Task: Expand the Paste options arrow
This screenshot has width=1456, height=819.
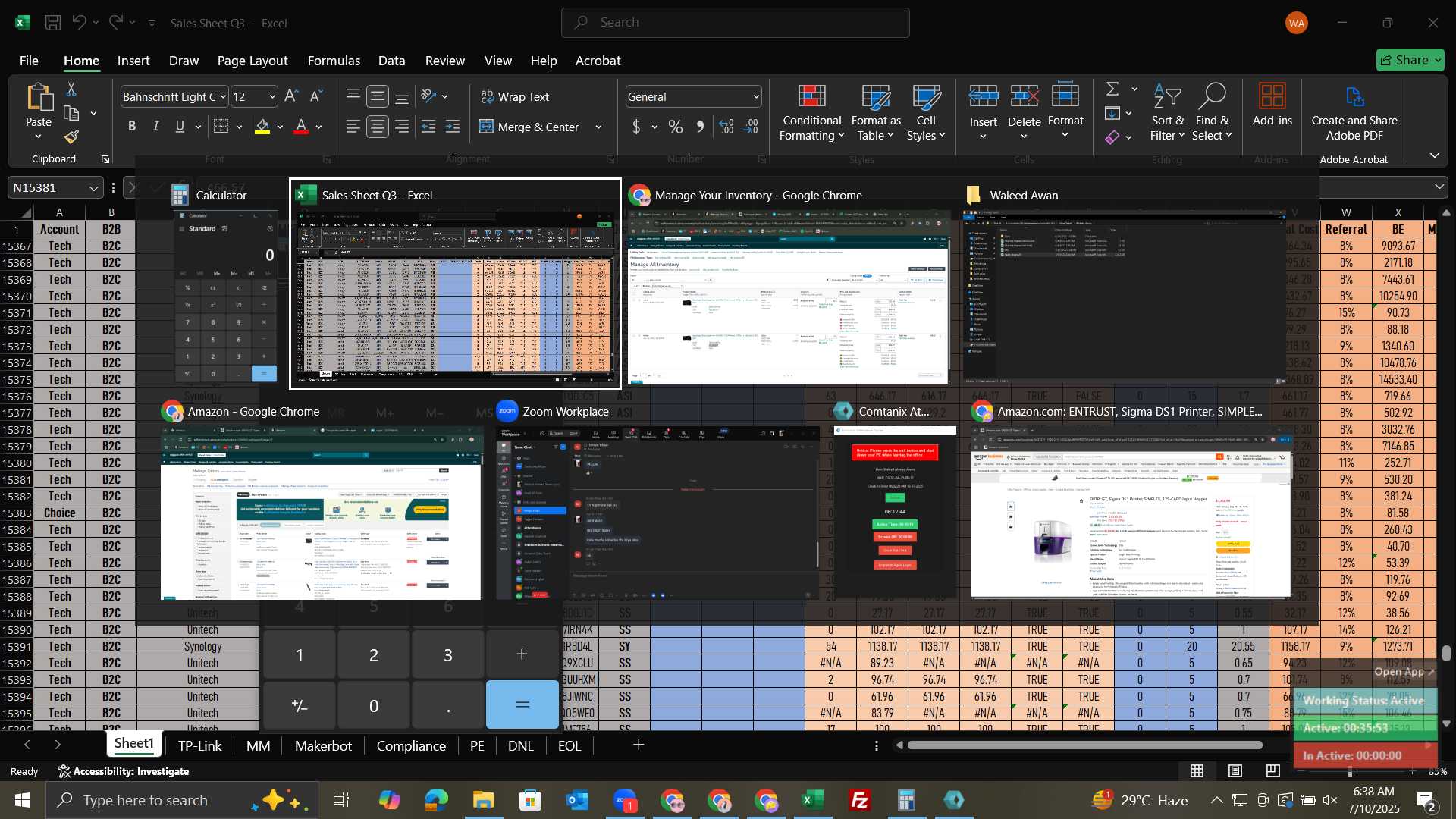Action: tap(38, 136)
